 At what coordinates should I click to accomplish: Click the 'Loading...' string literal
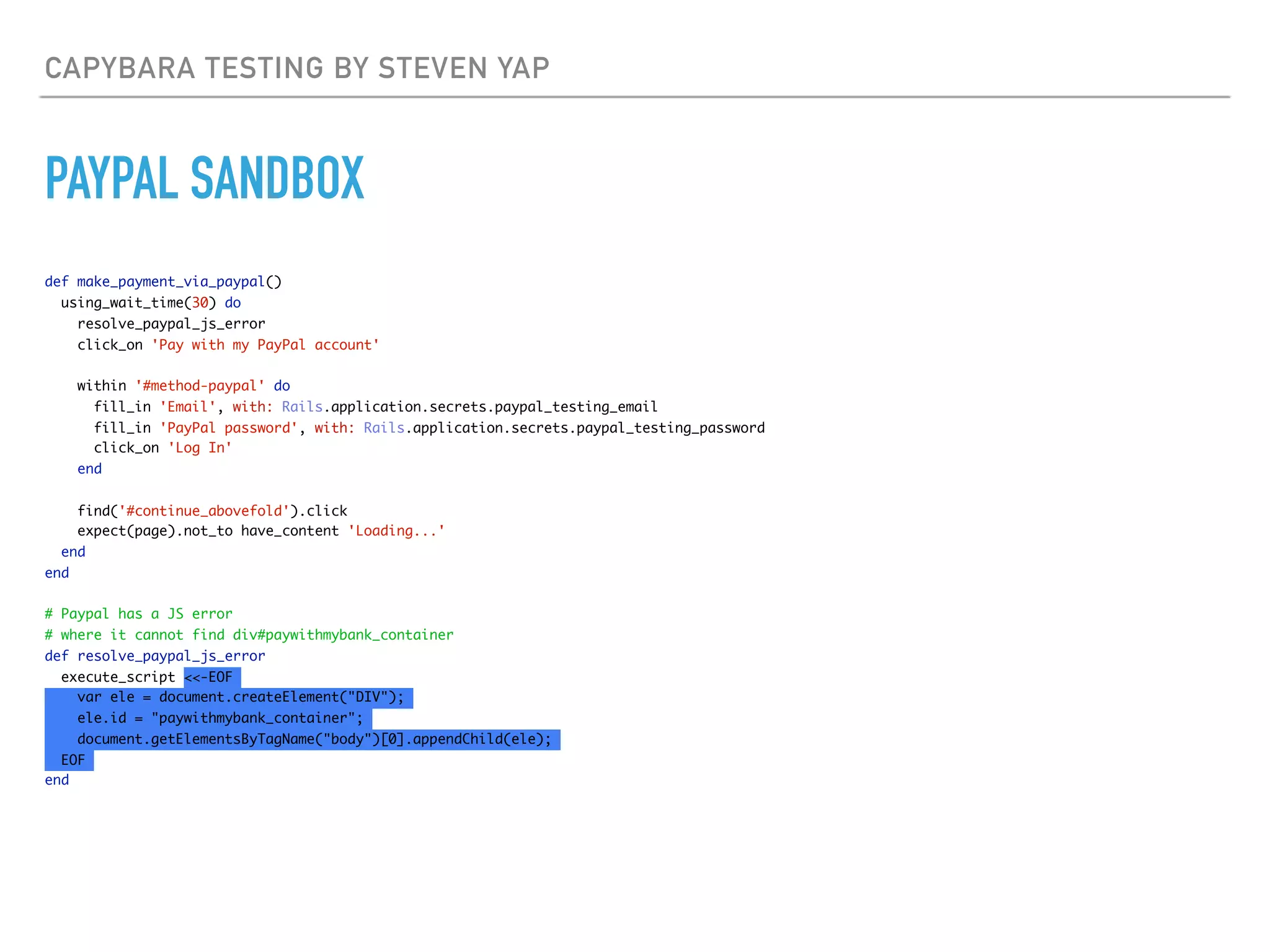(x=396, y=531)
